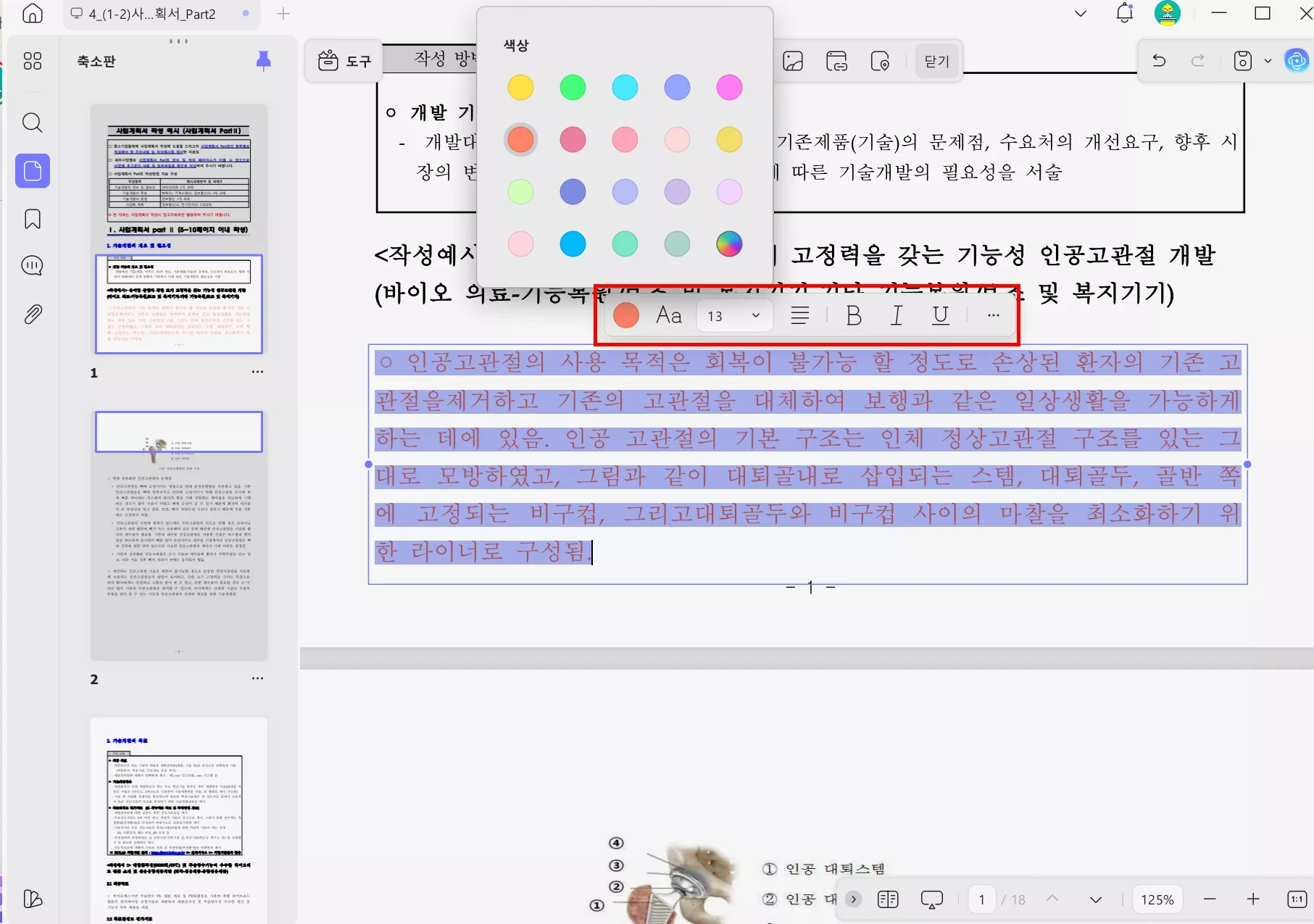
Task: Open the AI assistant in the top-right corner
Action: (x=1297, y=61)
